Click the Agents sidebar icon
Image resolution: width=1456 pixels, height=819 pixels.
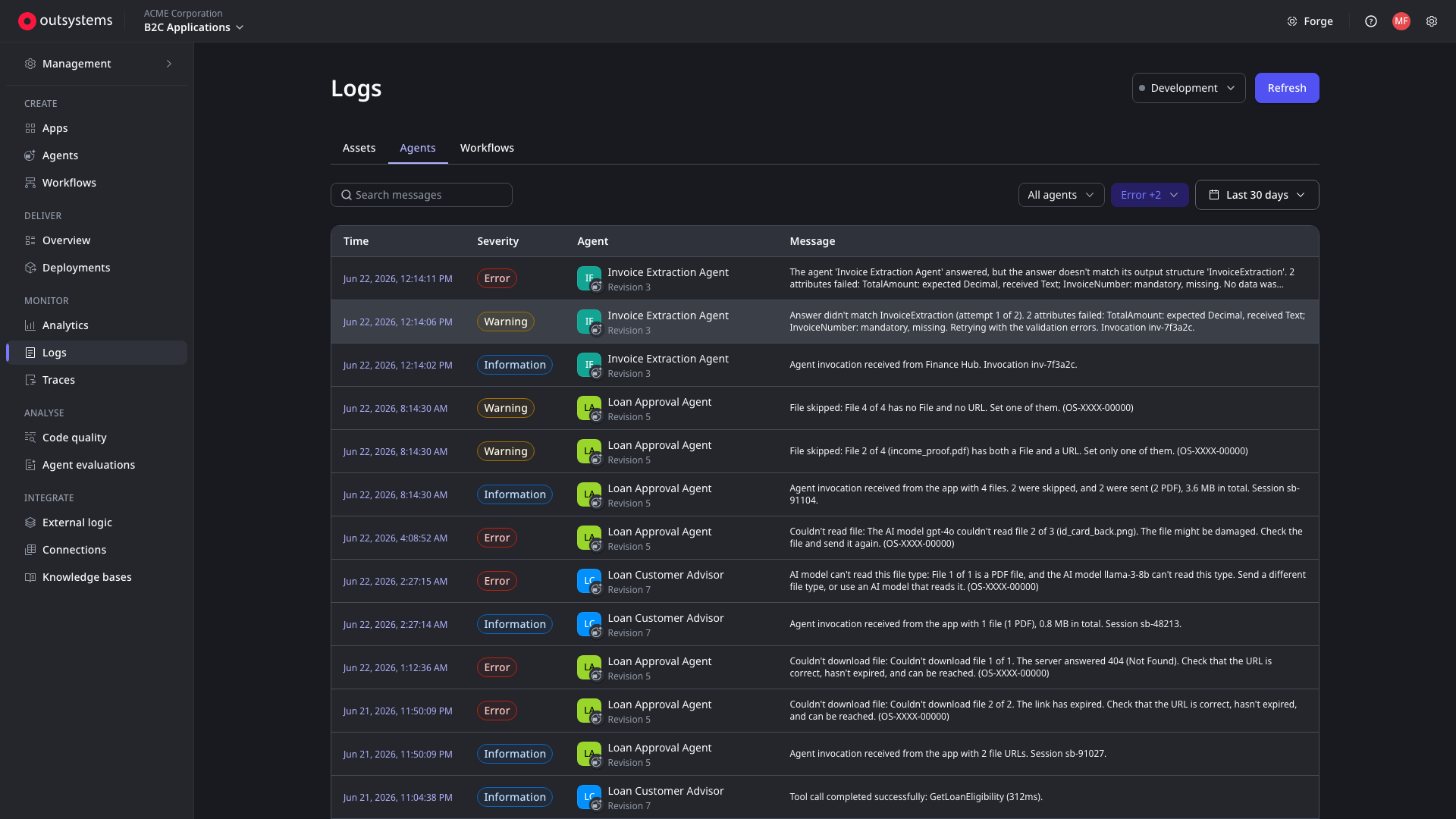(30, 155)
